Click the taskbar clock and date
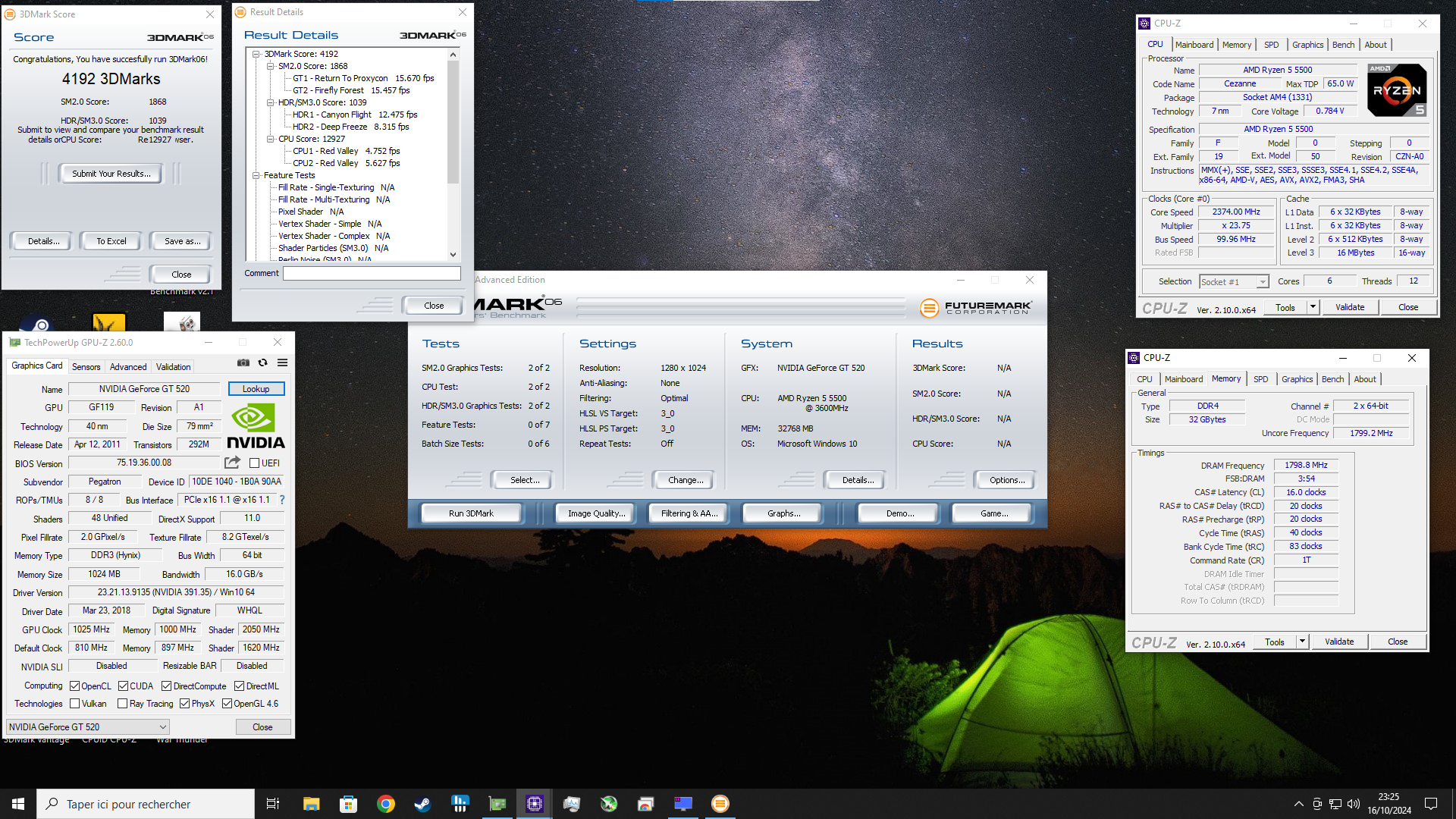 1389,804
